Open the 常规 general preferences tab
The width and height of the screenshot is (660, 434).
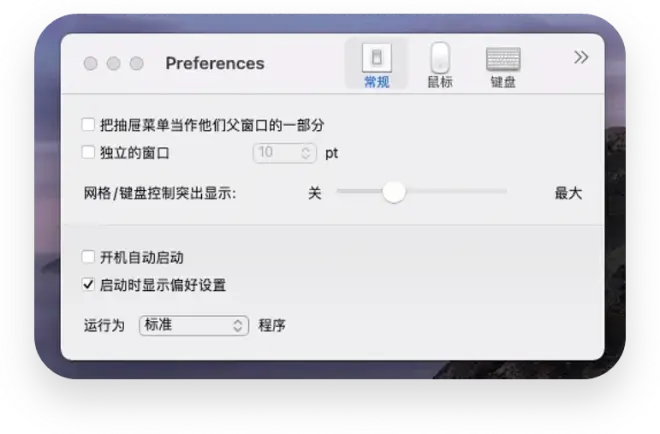376,65
